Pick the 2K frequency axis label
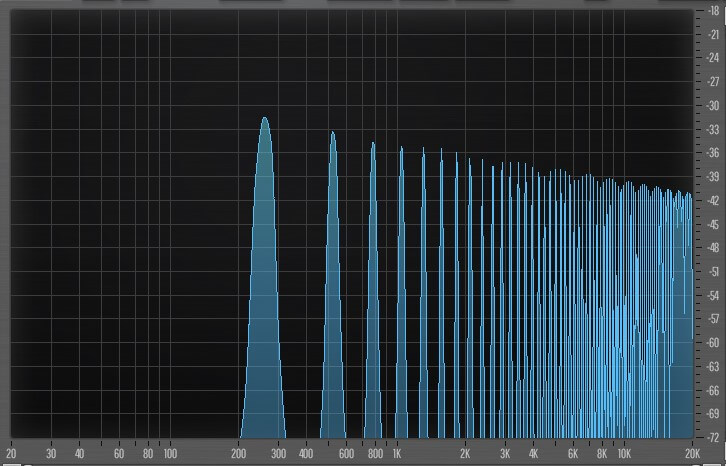The width and height of the screenshot is (726, 466). tap(465, 453)
